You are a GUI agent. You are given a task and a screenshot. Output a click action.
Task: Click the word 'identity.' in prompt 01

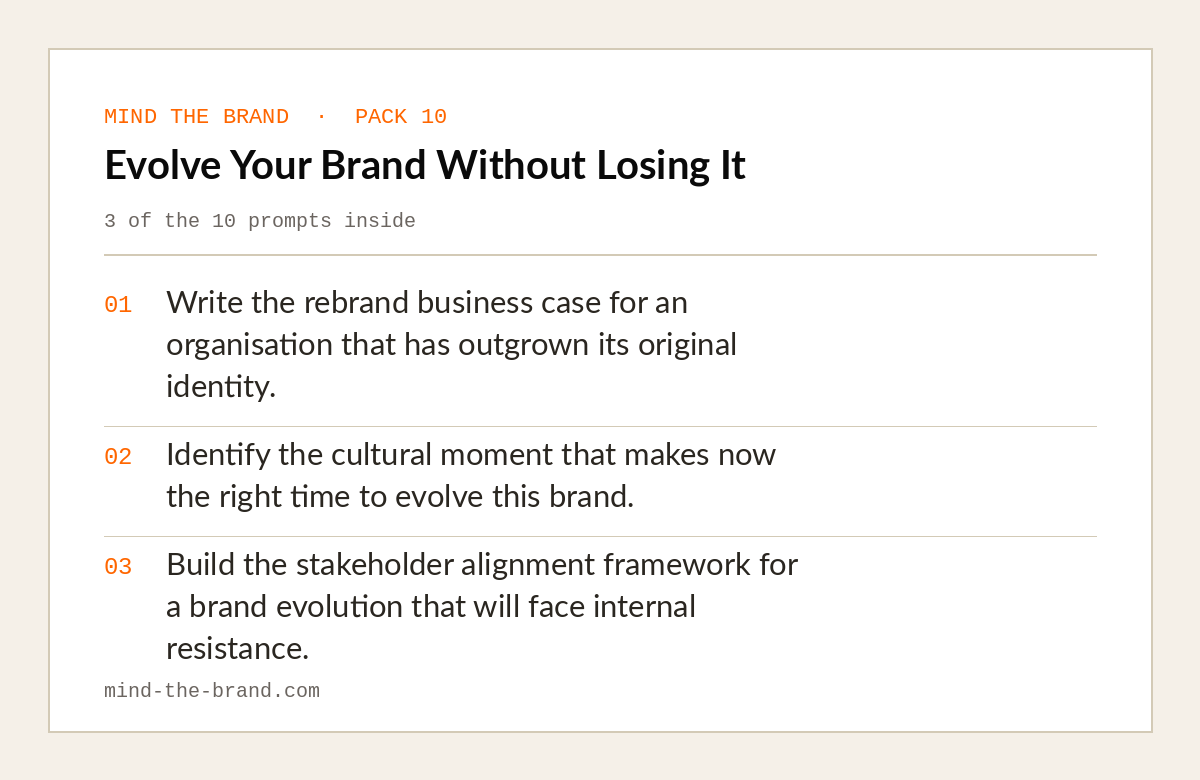pos(221,386)
